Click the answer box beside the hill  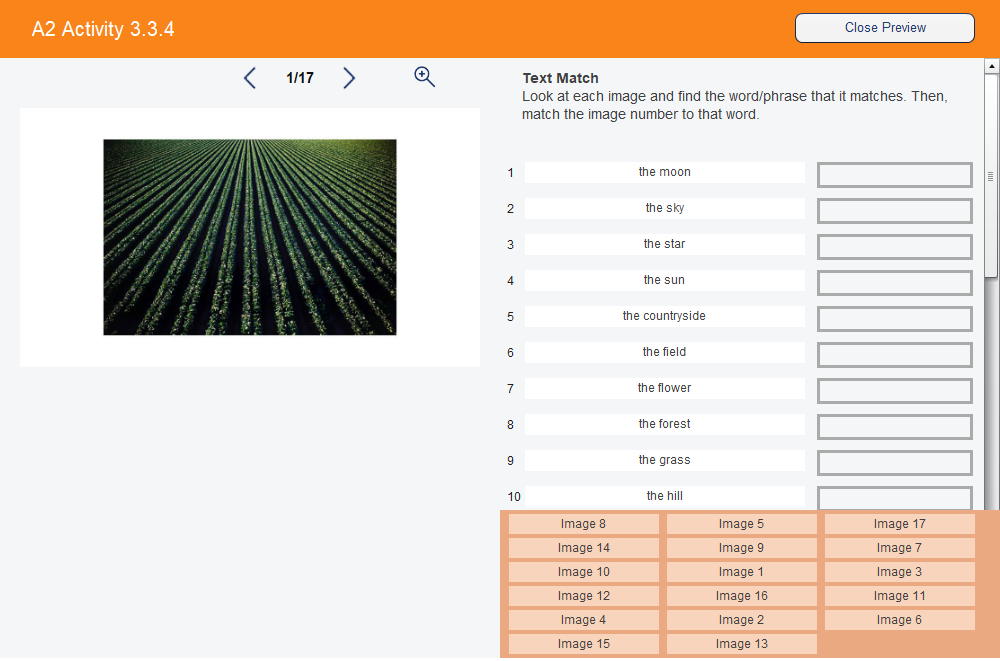tap(894, 498)
